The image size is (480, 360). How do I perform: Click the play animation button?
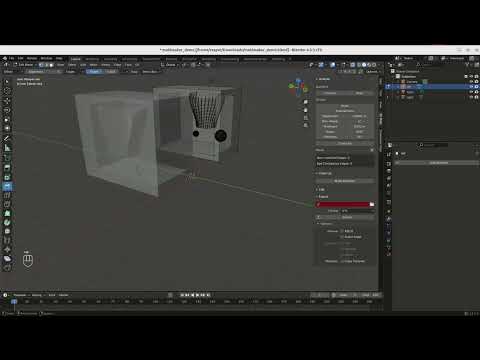(198, 295)
